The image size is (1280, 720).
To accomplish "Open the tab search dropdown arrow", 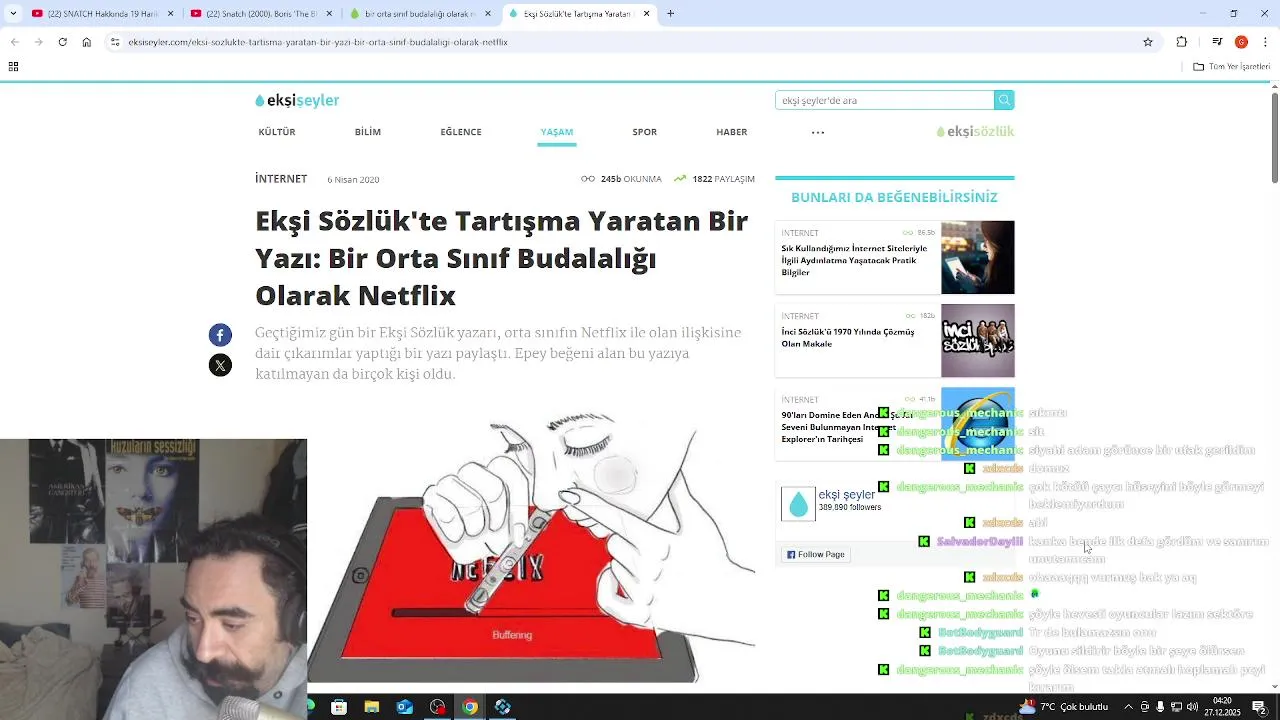I will pos(13,14).
